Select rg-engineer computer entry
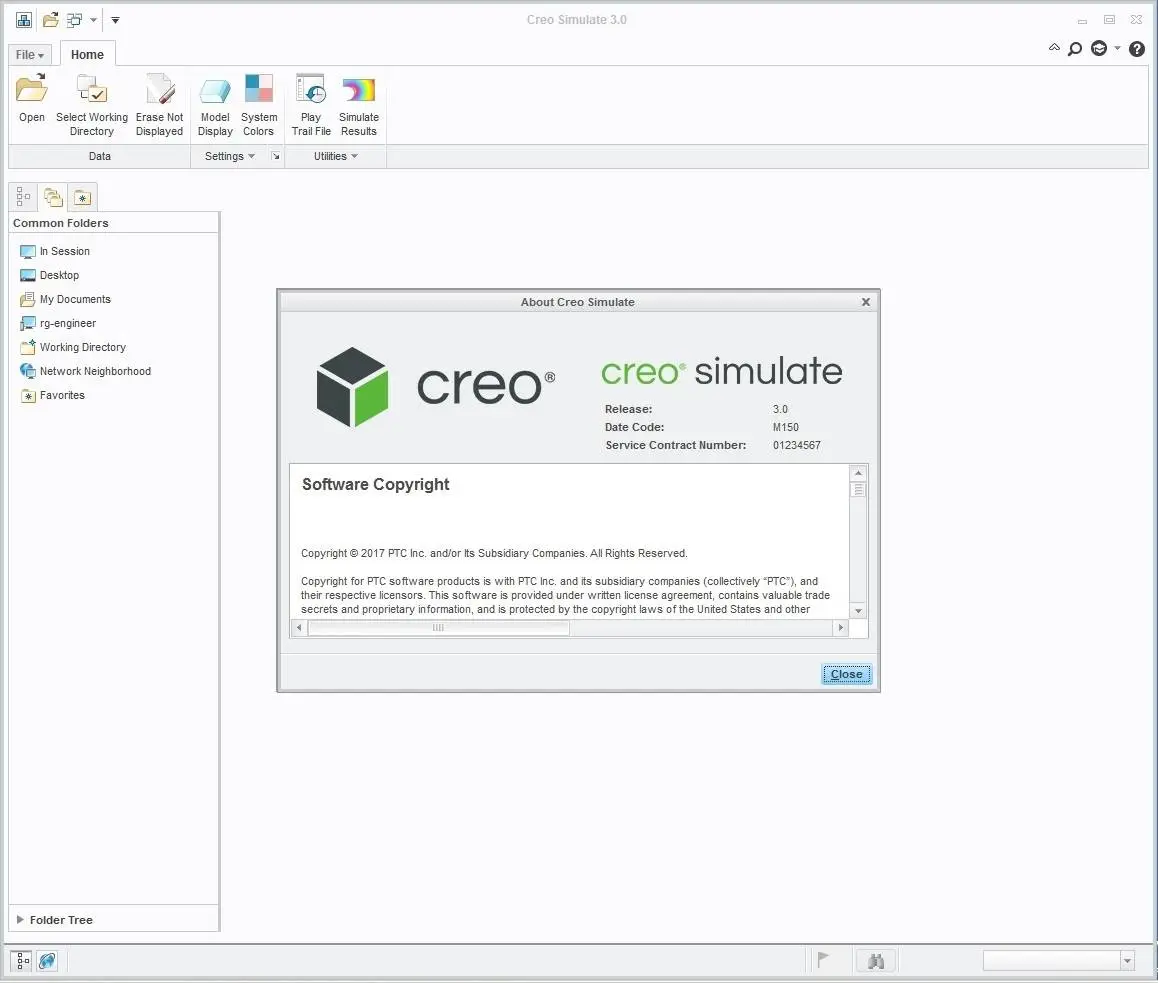 point(58,323)
